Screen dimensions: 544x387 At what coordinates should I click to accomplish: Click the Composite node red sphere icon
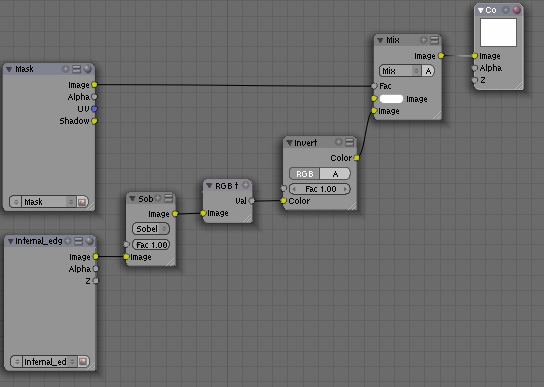coord(517,10)
